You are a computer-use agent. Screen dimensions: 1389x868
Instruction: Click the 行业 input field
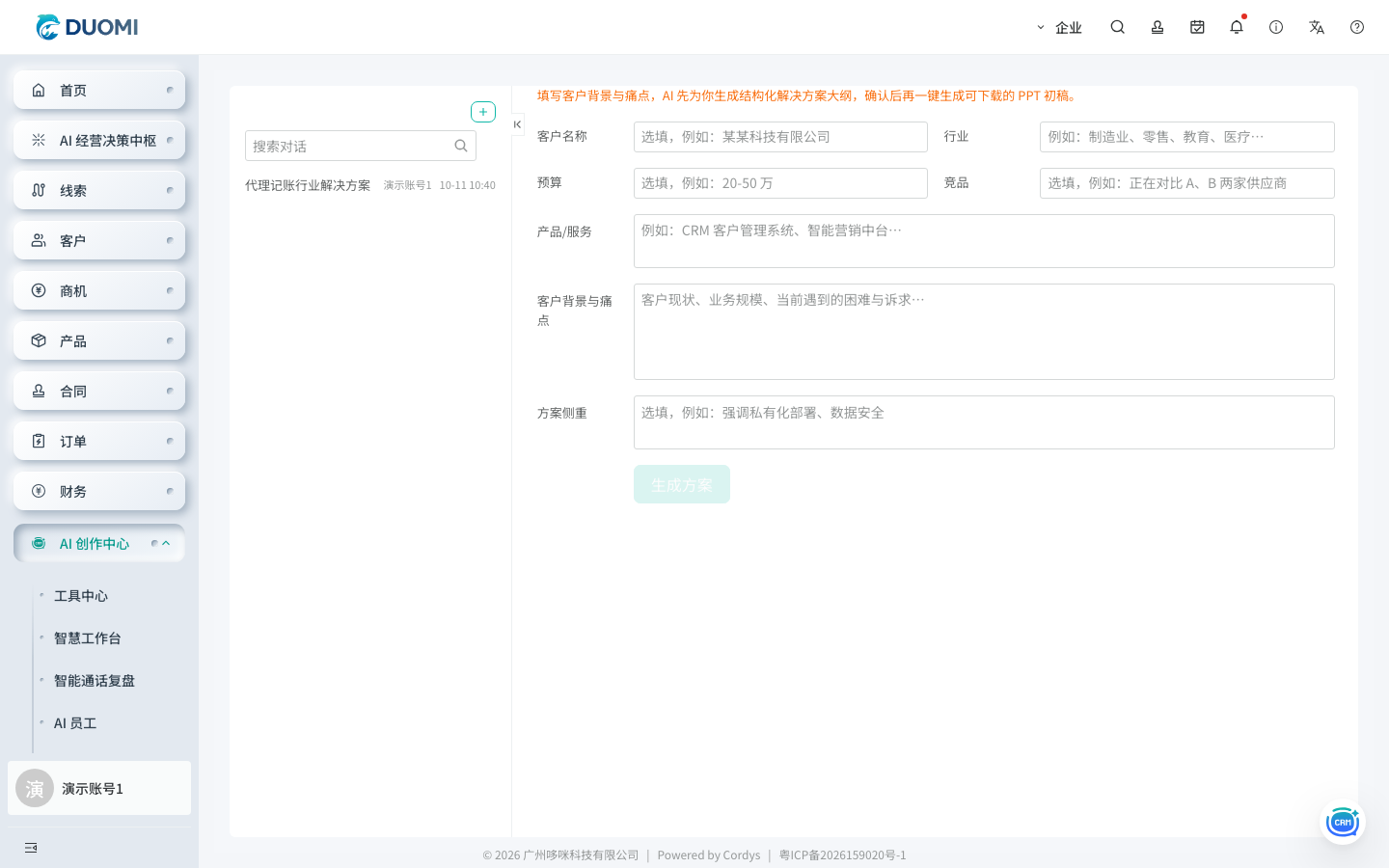(1187, 137)
